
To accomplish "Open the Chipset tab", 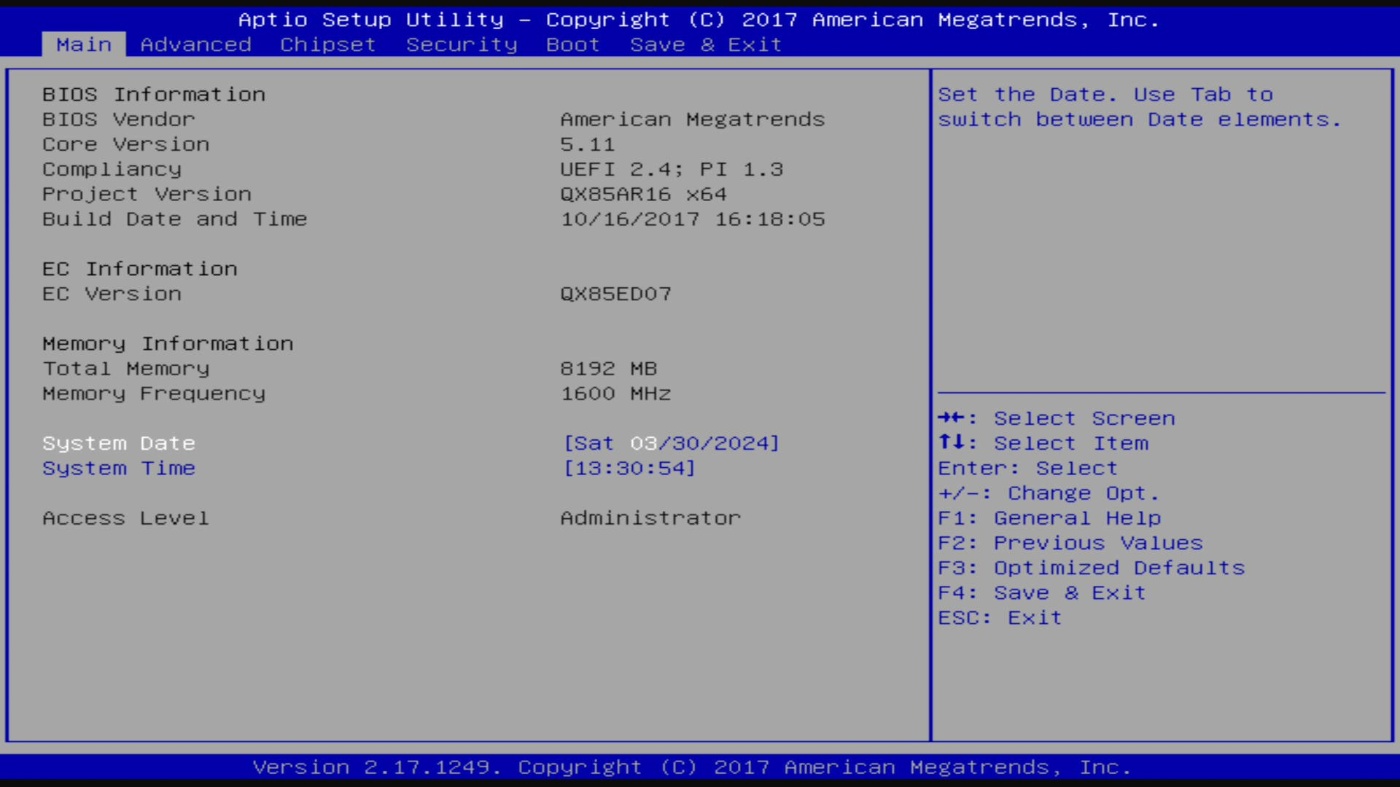I will point(328,44).
